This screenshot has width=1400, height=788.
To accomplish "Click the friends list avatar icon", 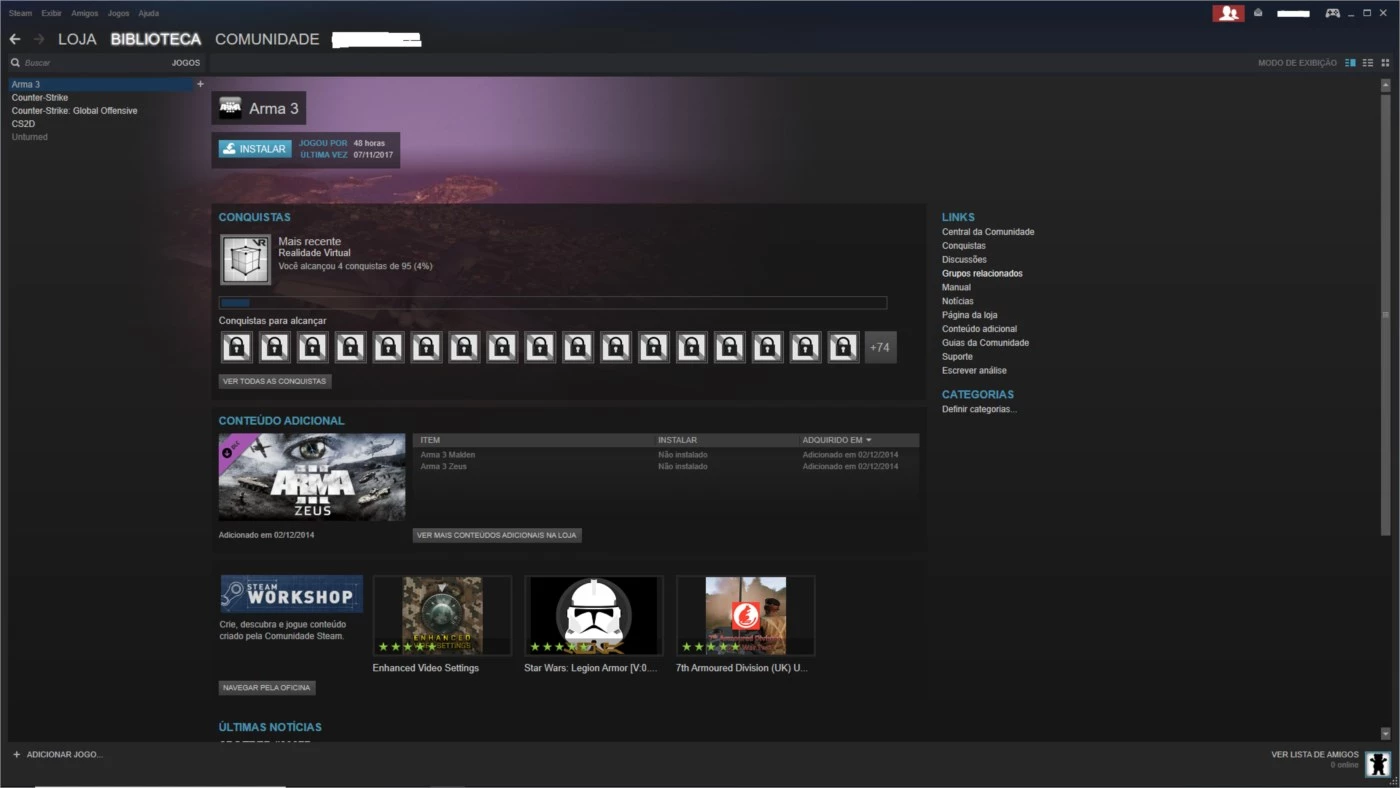I will pos(1378,764).
